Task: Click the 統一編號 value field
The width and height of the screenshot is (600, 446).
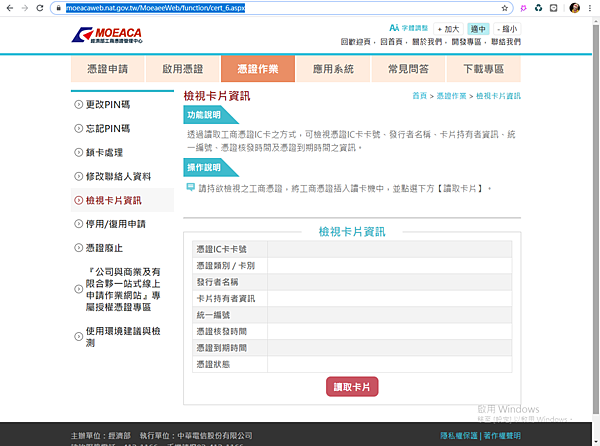Action: (x=390, y=315)
